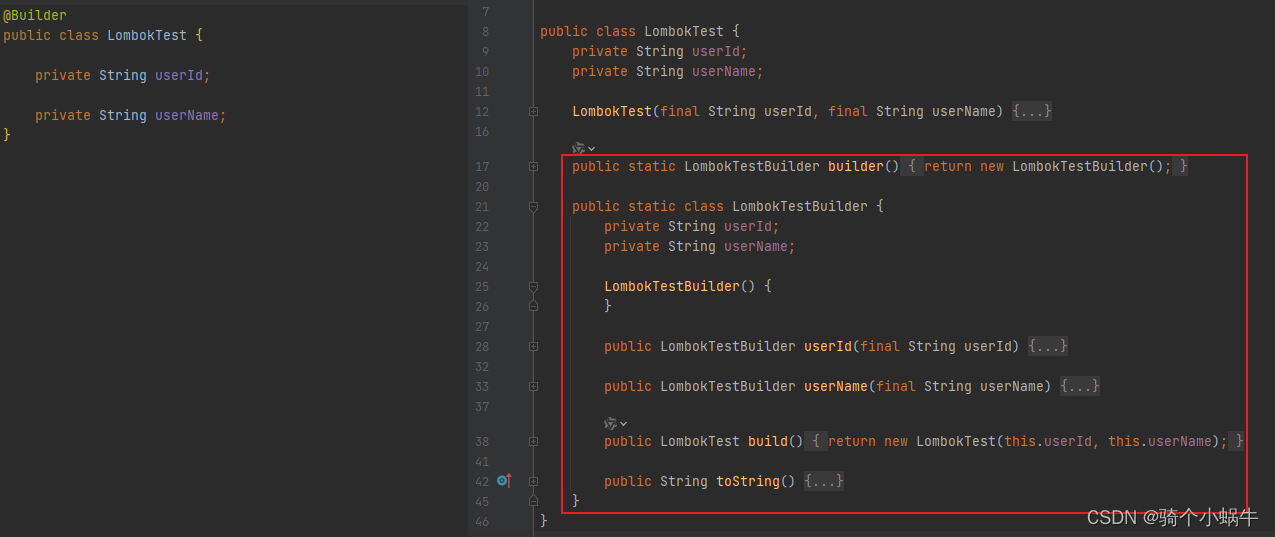Click the 'toString' method name on line 42
The width and height of the screenshot is (1275, 537).
click(748, 481)
